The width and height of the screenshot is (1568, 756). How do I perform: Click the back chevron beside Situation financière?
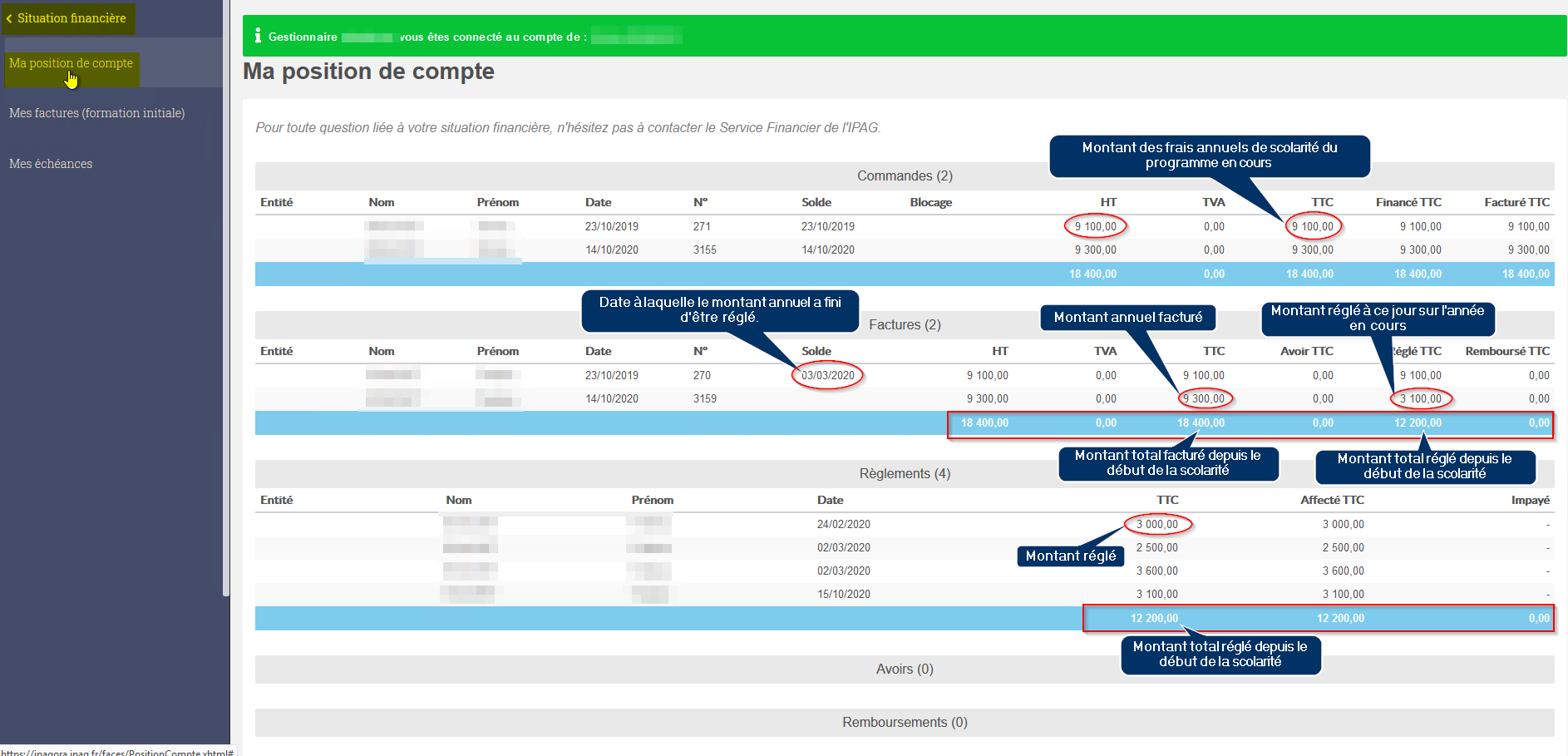pos(9,18)
